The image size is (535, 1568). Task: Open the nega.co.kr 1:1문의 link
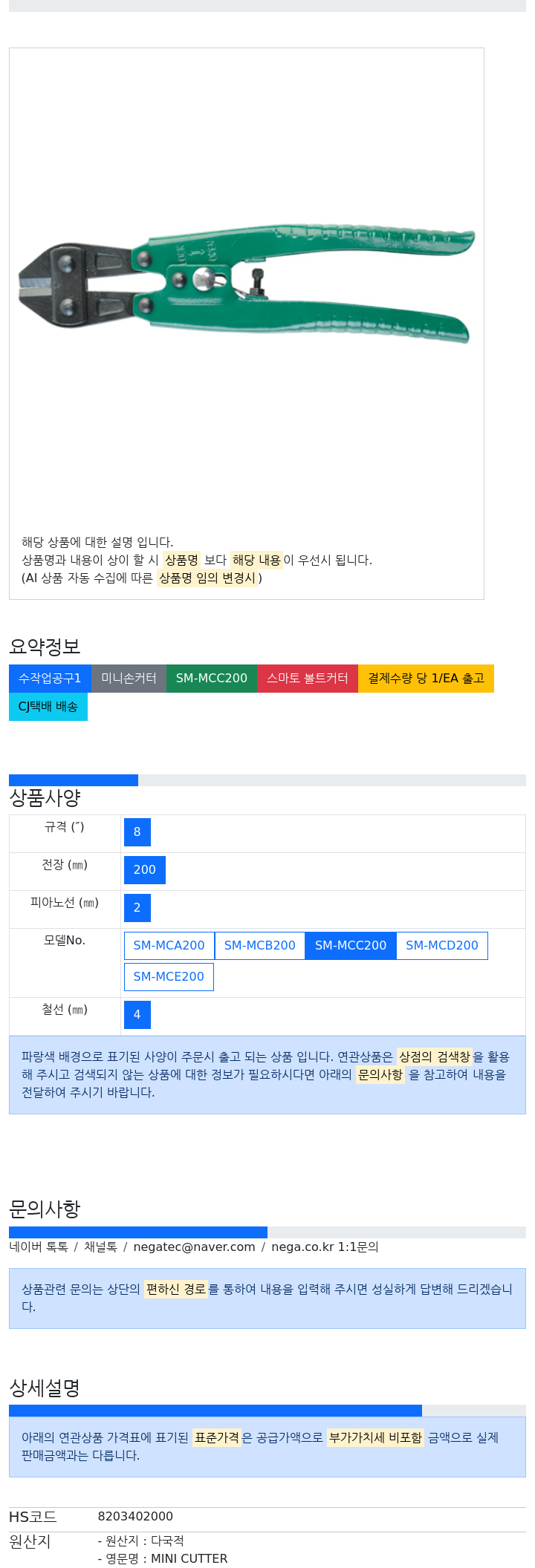click(x=325, y=1247)
